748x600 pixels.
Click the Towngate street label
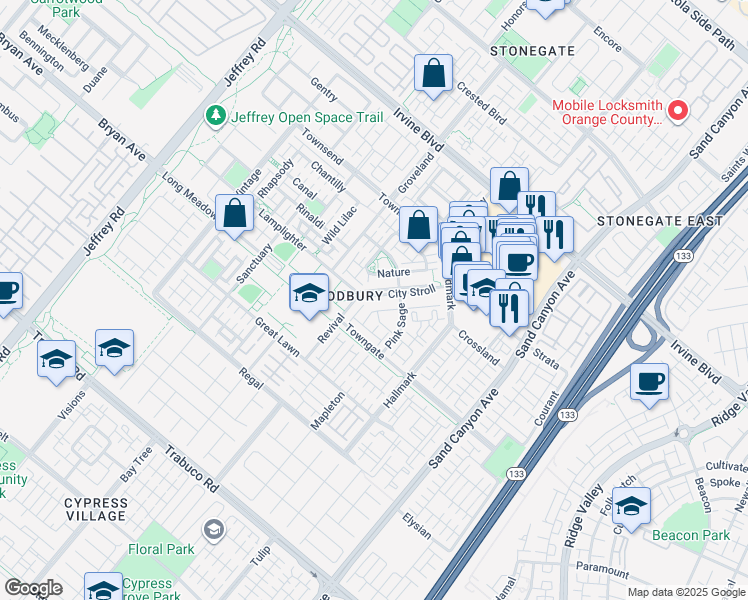point(364,341)
